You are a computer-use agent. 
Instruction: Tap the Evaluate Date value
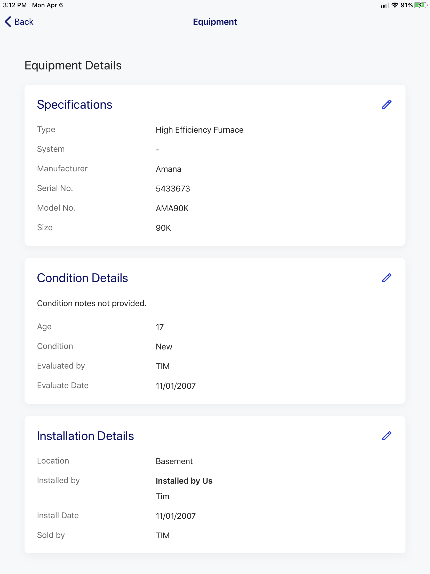175,386
